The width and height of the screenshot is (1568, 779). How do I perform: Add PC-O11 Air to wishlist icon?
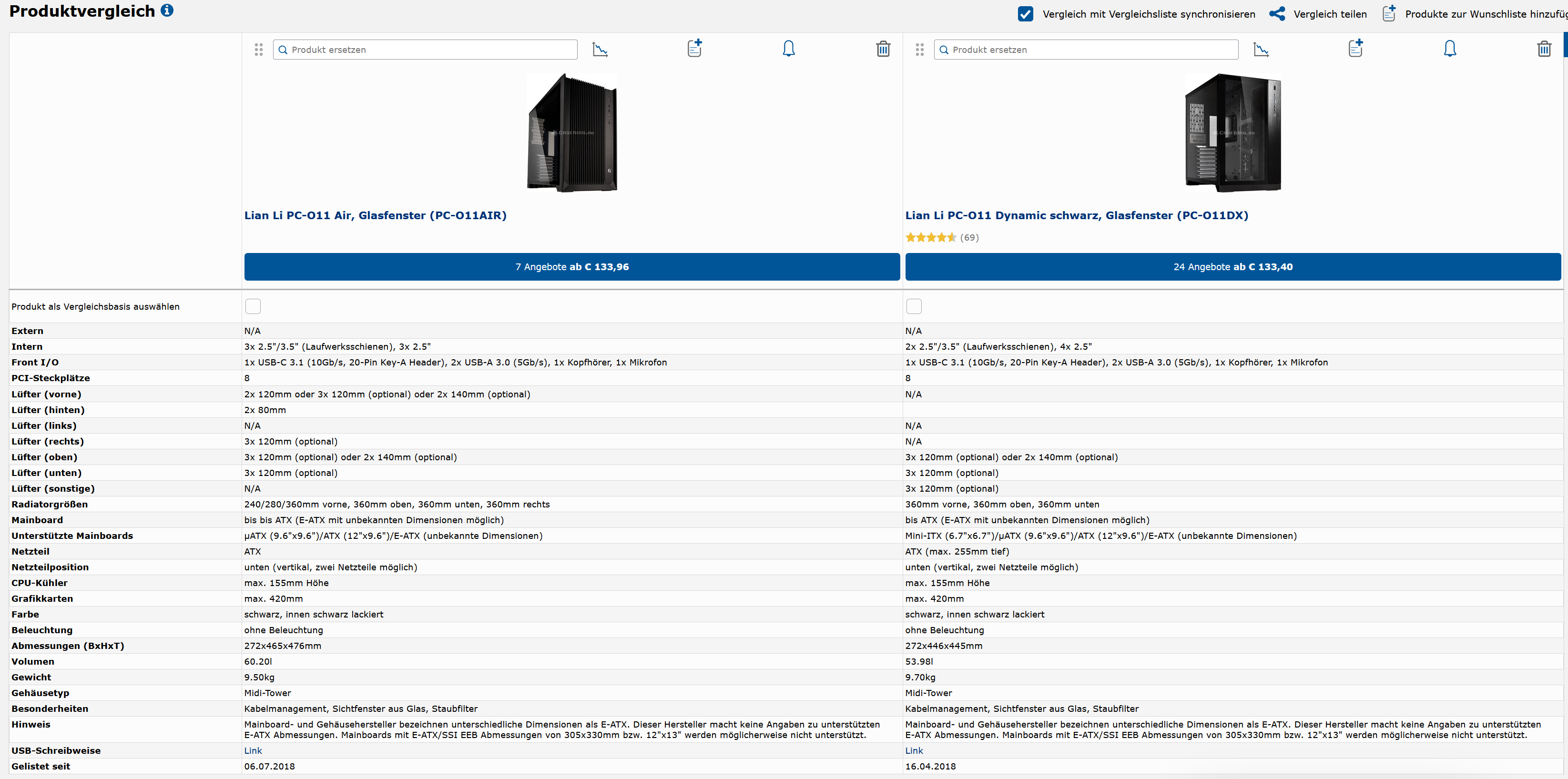[694, 49]
